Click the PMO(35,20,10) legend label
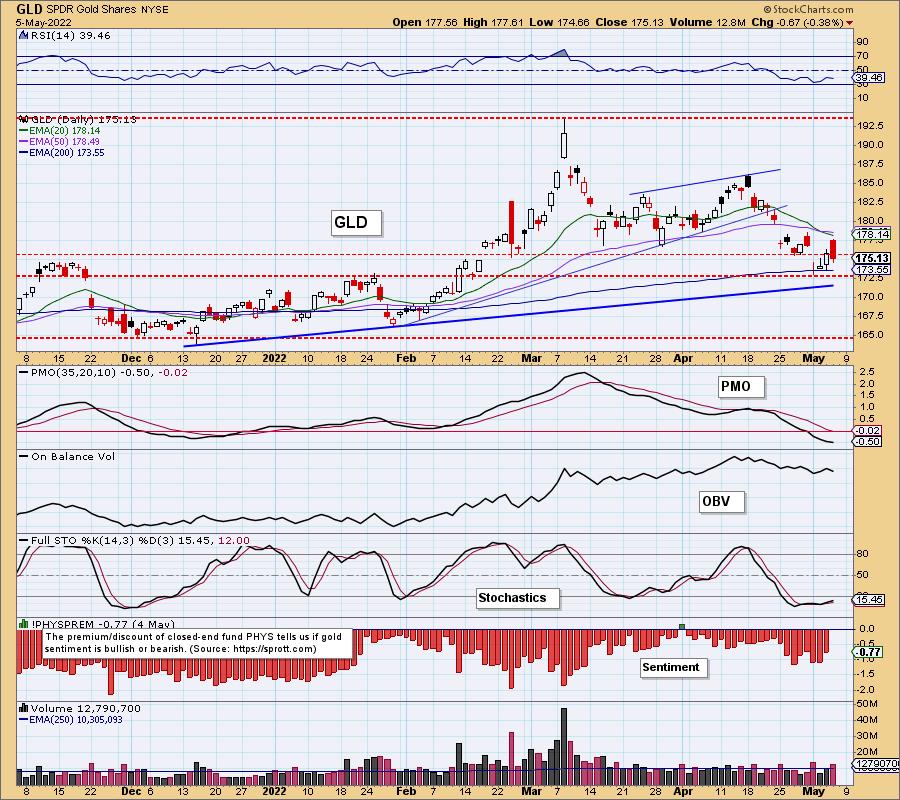The image size is (900, 800). (103, 372)
